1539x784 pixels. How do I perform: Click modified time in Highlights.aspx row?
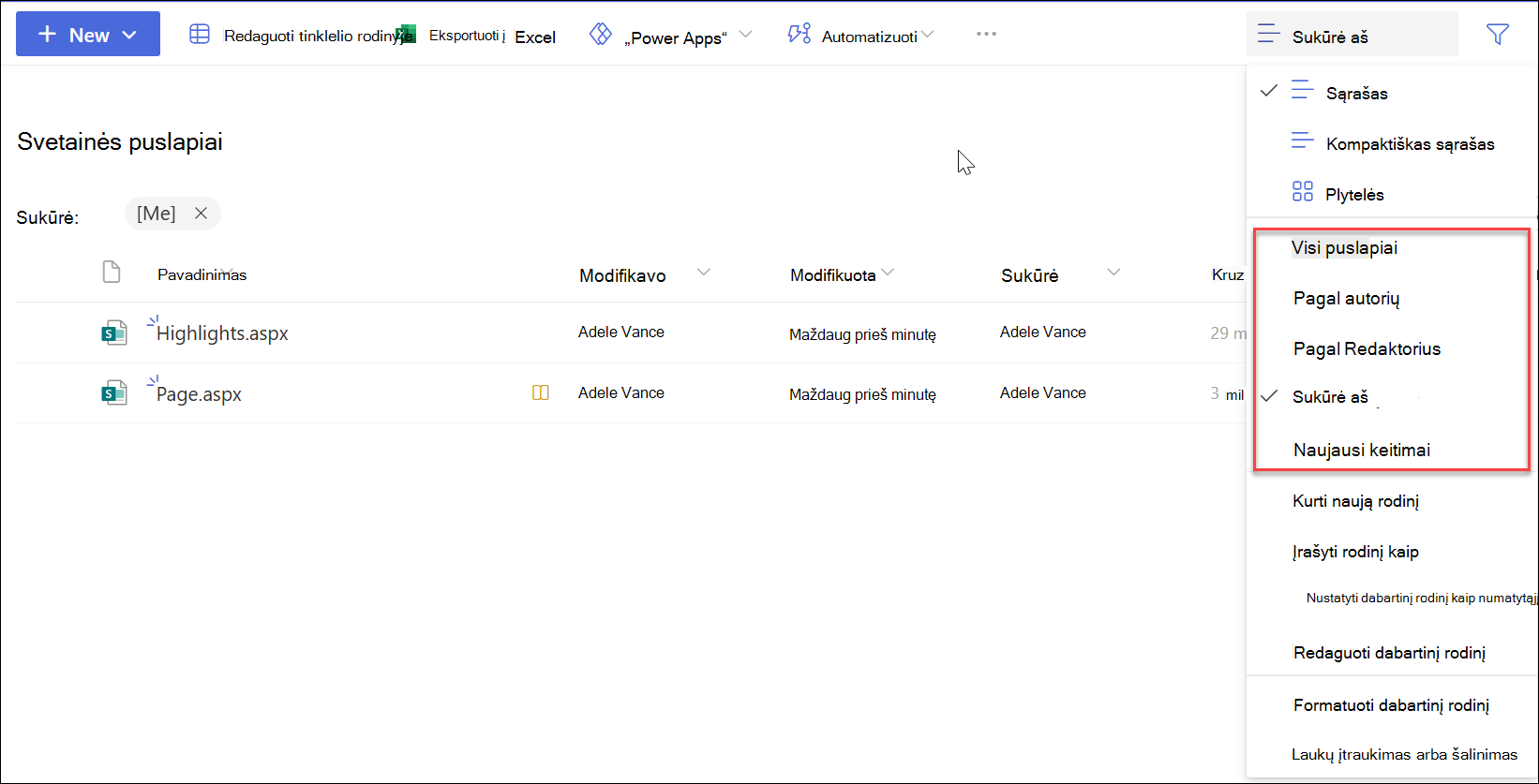pyautogui.click(x=862, y=334)
